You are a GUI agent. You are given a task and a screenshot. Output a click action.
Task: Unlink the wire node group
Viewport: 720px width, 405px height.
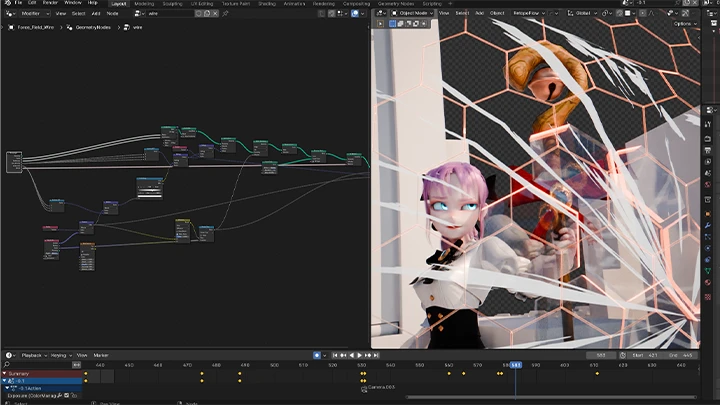click(x=215, y=14)
